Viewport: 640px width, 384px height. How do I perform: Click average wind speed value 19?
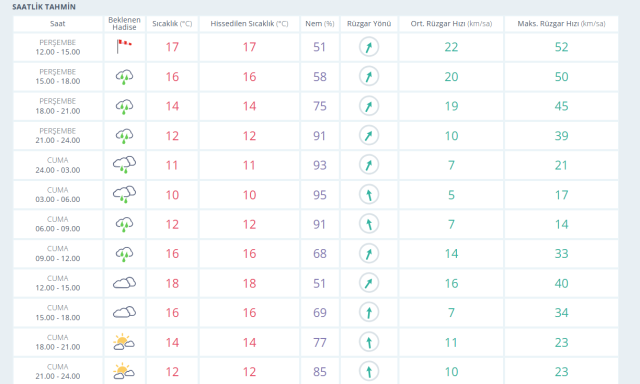pos(451,106)
